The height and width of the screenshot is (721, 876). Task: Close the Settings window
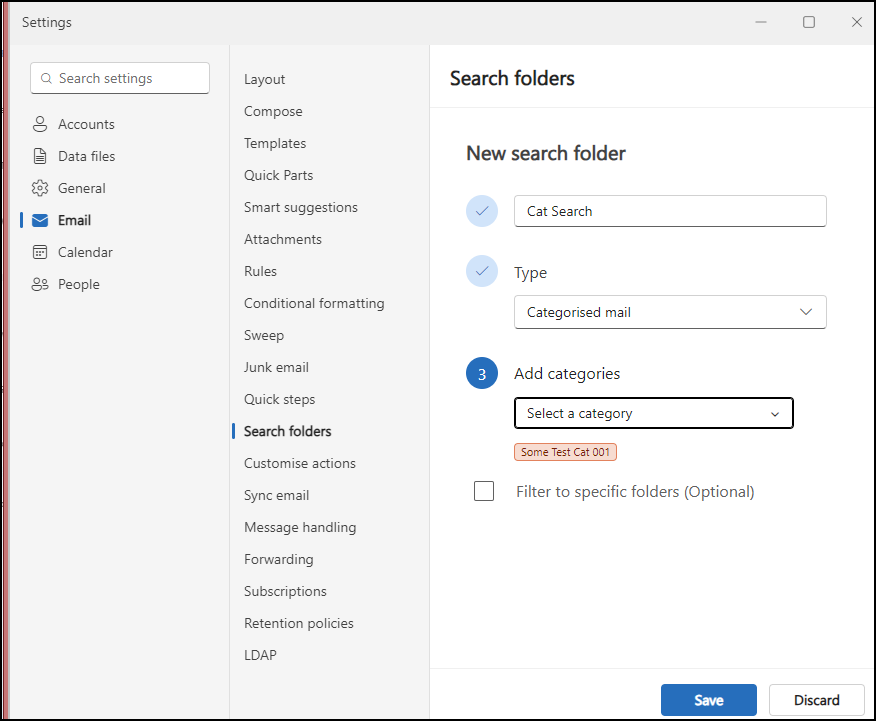[856, 22]
